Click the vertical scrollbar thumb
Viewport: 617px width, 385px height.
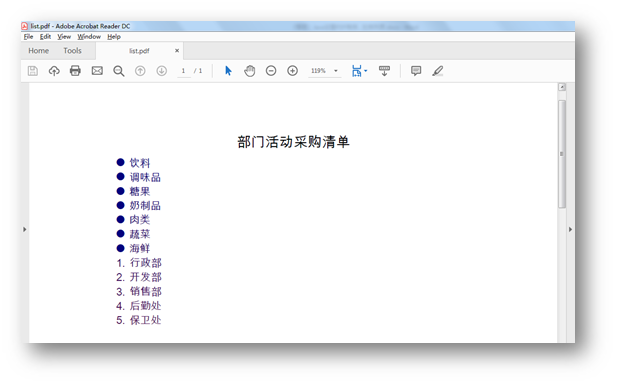(x=562, y=154)
